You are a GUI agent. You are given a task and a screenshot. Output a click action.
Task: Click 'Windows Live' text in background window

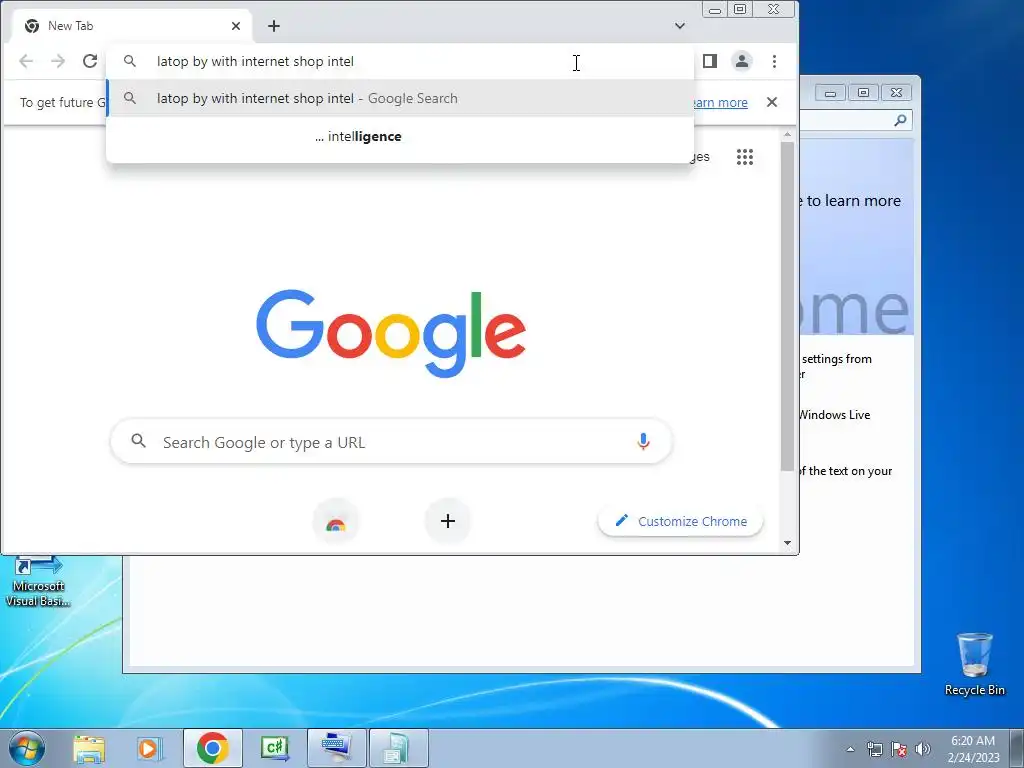(835, 415)
